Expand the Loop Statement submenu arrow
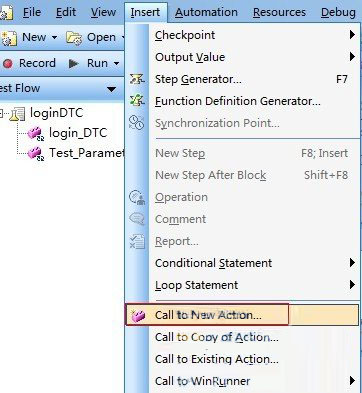362x393 pixels. [x=352, y=285]
